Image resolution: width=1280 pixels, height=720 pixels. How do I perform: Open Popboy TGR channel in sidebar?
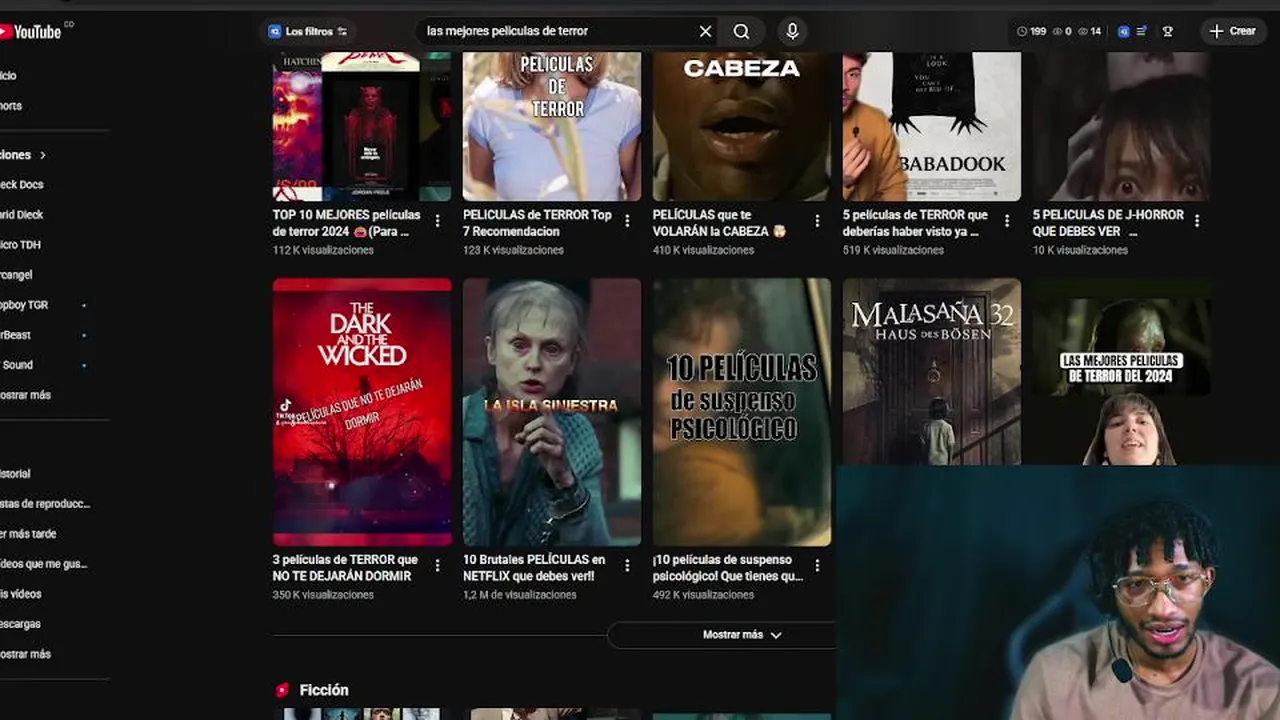24,305
